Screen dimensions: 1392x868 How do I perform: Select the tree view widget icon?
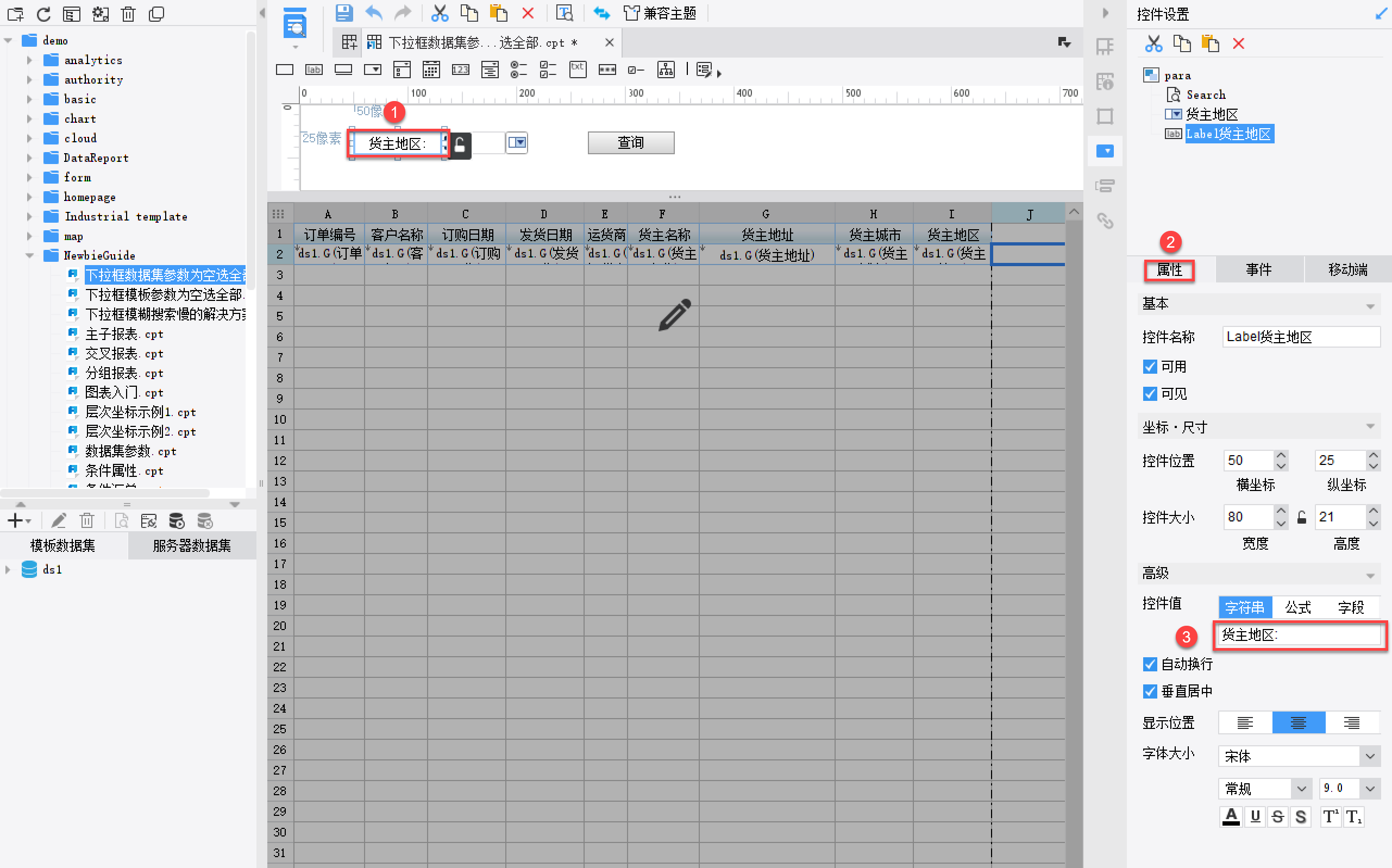pyautogui.click(x=666, y=70)
